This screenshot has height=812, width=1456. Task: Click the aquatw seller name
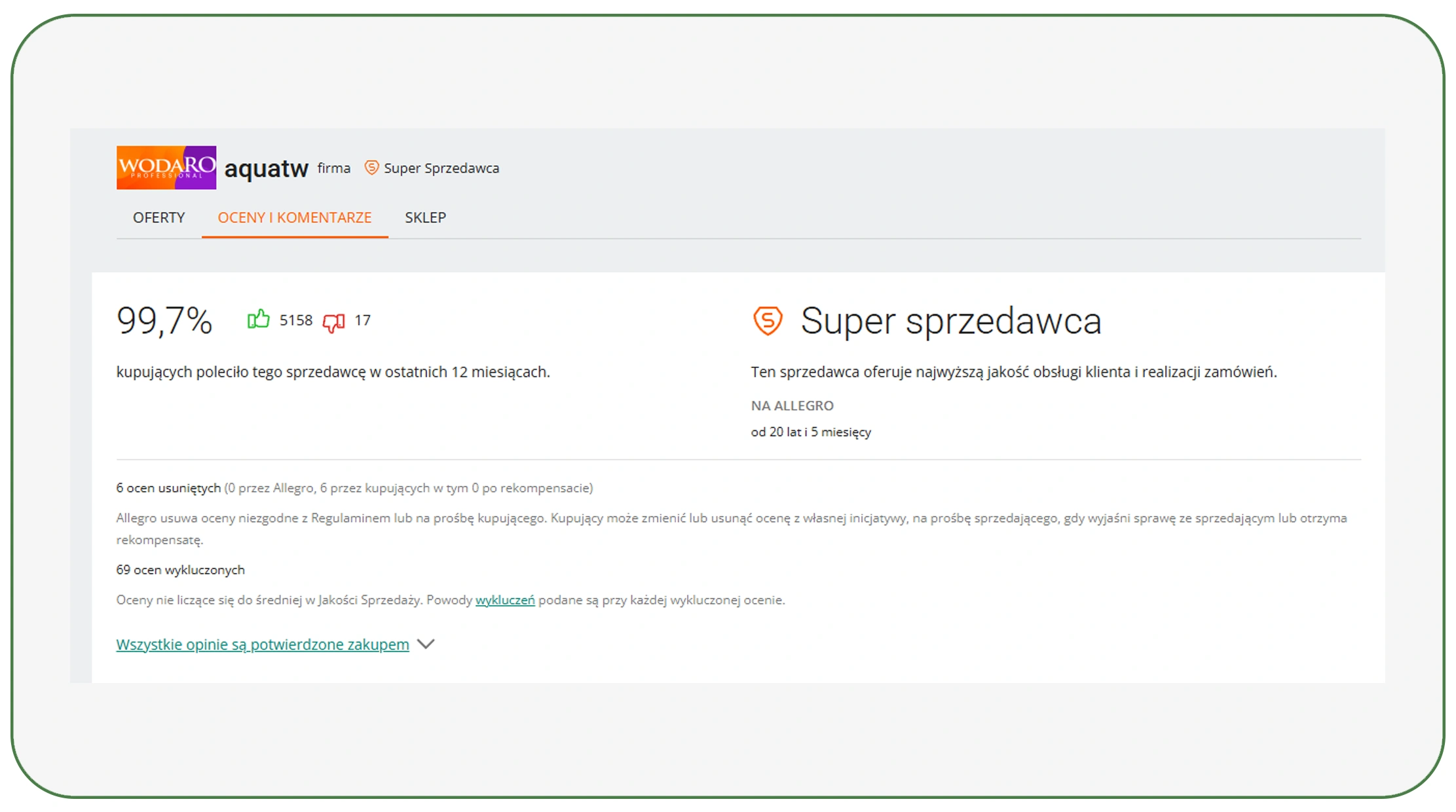pos(266,169)
